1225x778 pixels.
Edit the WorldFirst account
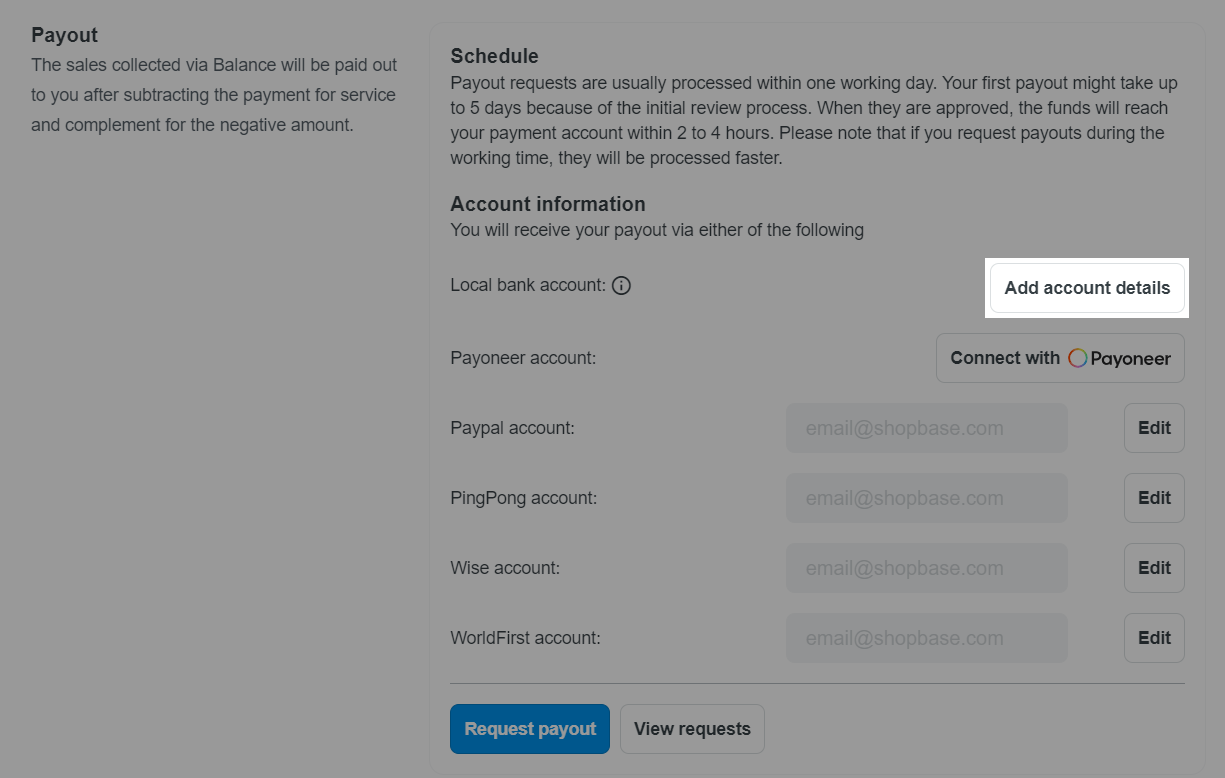[x=1154, y=638]
